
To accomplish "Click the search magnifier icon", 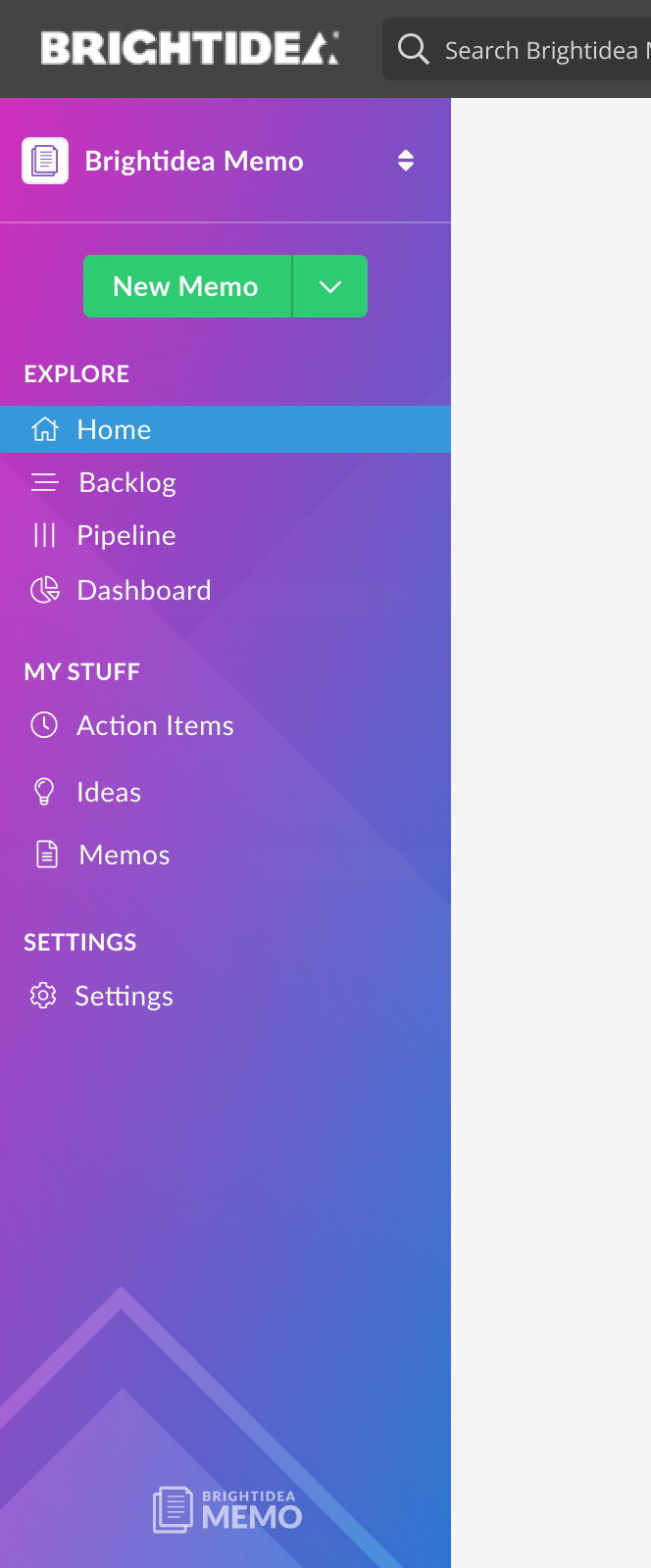I will tap(414, 49).
